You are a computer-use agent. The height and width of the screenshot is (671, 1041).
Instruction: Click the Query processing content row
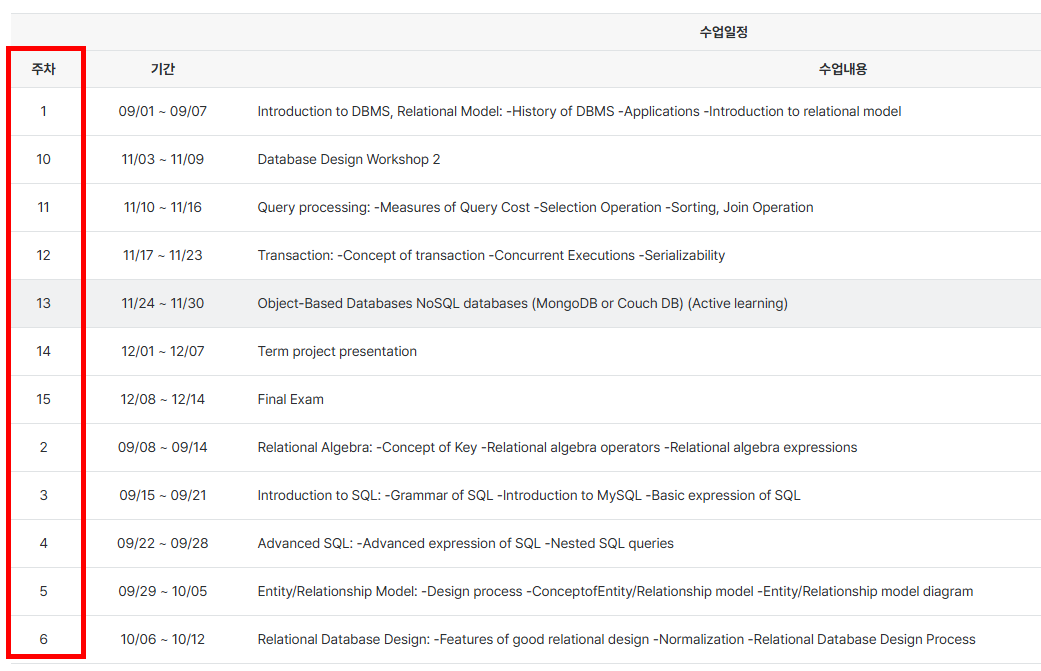(535, 207)
